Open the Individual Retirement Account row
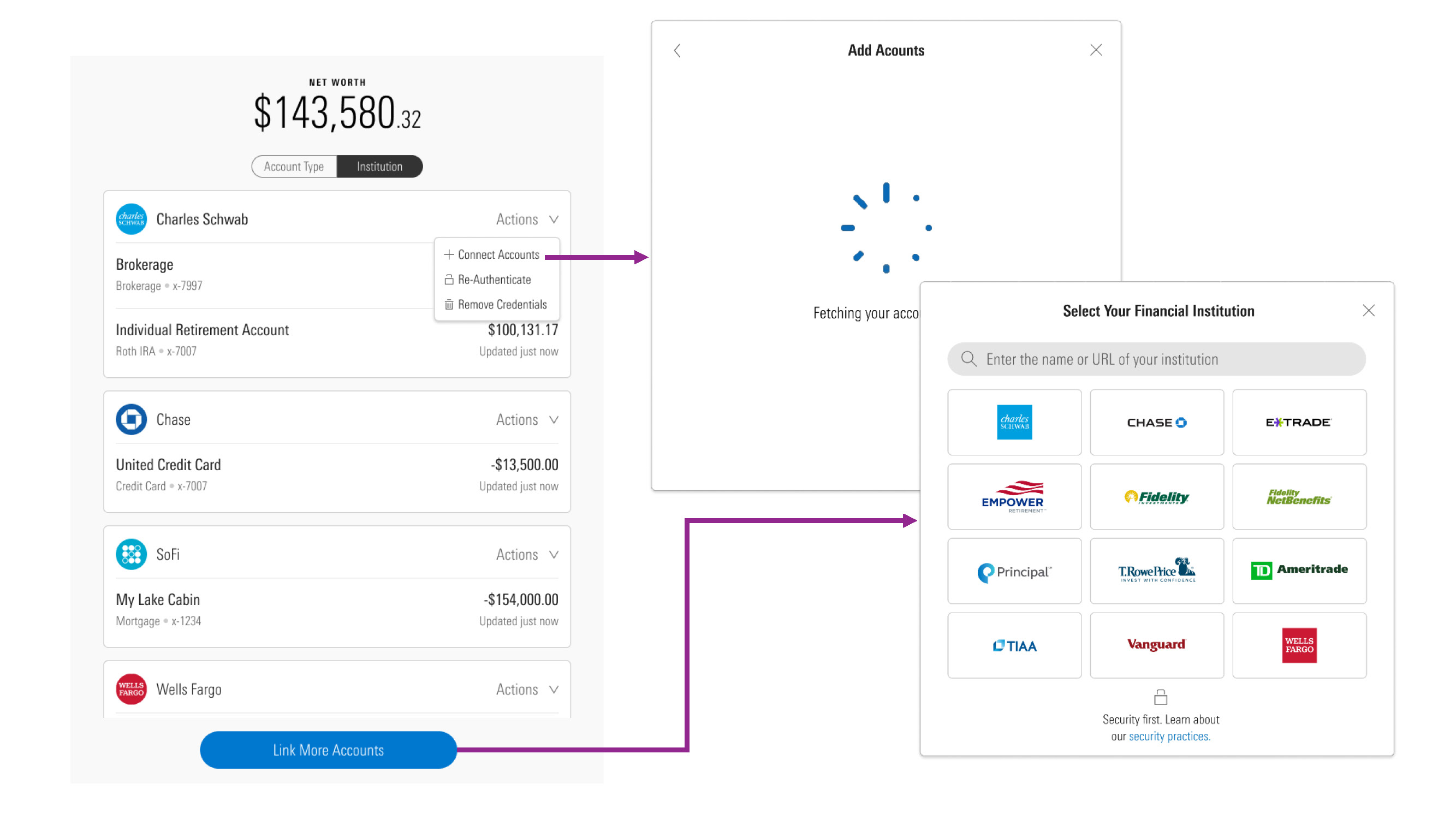 tap(337, 340)
